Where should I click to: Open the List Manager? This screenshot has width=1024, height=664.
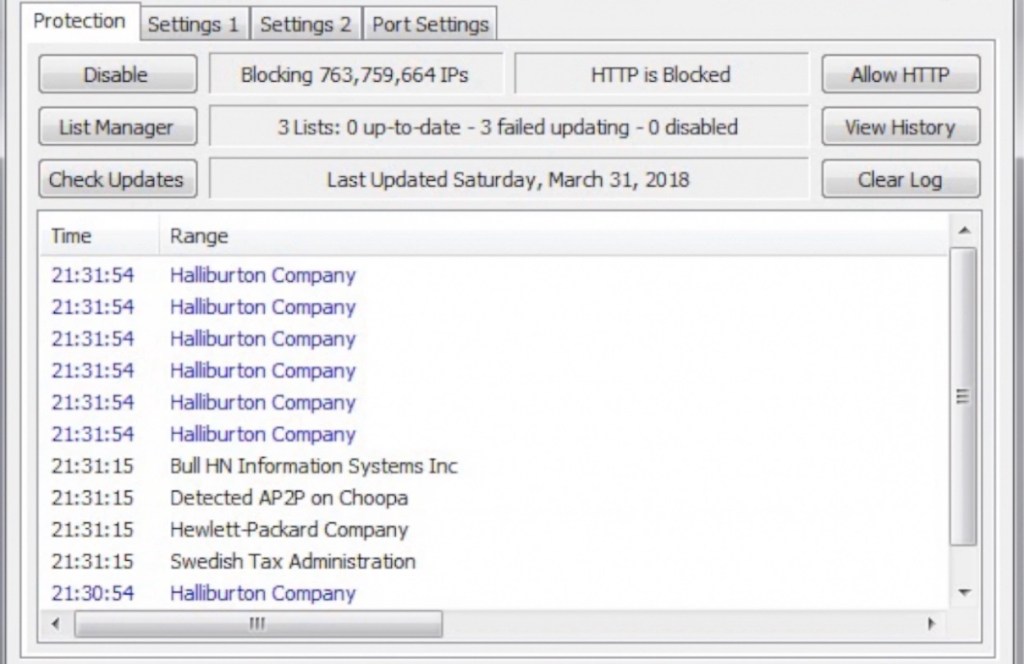pyautogui.click(x=117, y=127)
